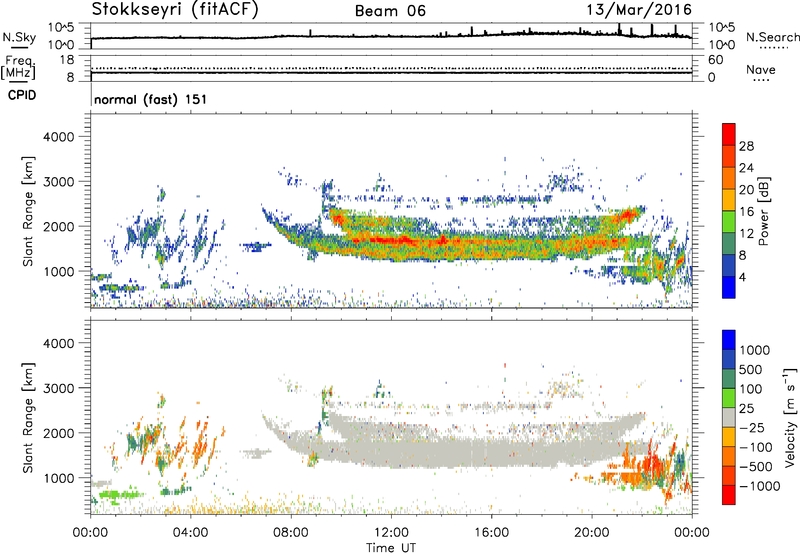
Task: Click the "CPID" row label
Action: pos(22,95)
